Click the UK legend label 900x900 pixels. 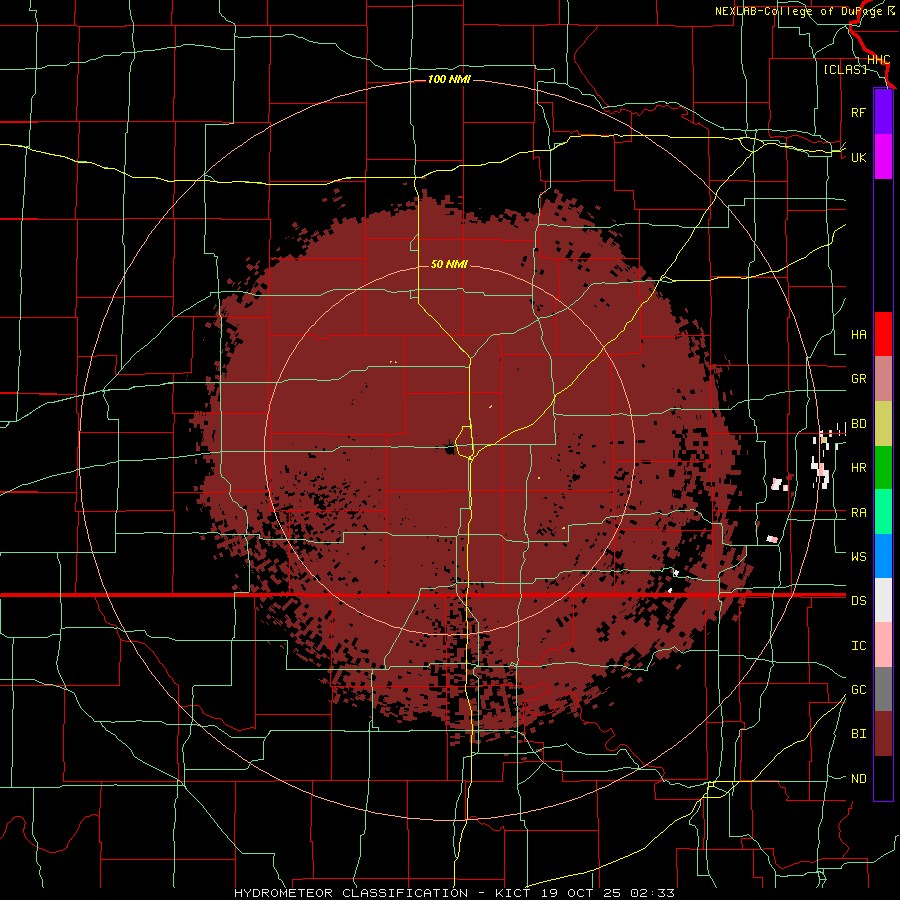(858, 157)
